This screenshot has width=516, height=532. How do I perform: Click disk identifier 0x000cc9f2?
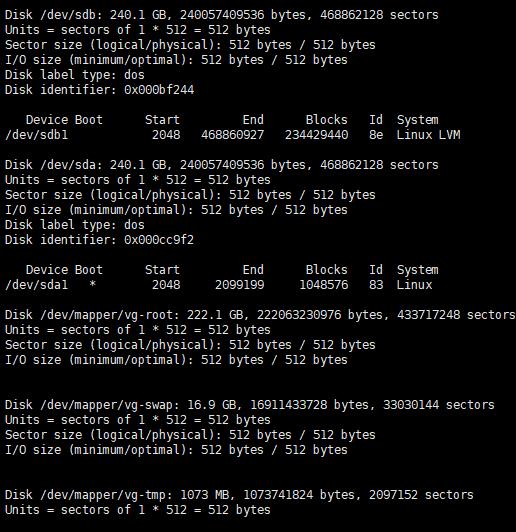(x=159, y=240)
